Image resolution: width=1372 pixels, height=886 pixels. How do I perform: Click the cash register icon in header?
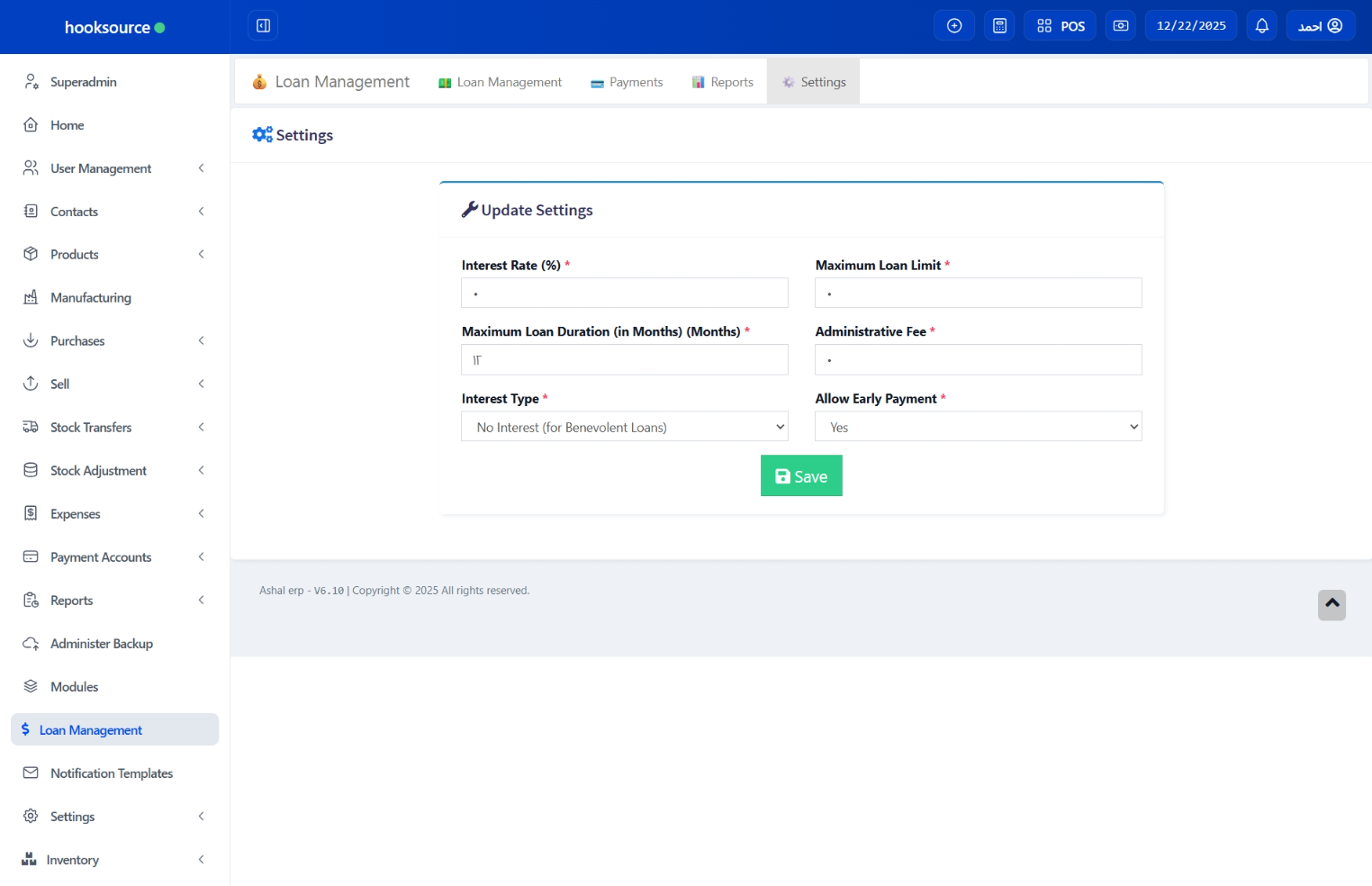pyautogui.click(x=1121, y=26)
